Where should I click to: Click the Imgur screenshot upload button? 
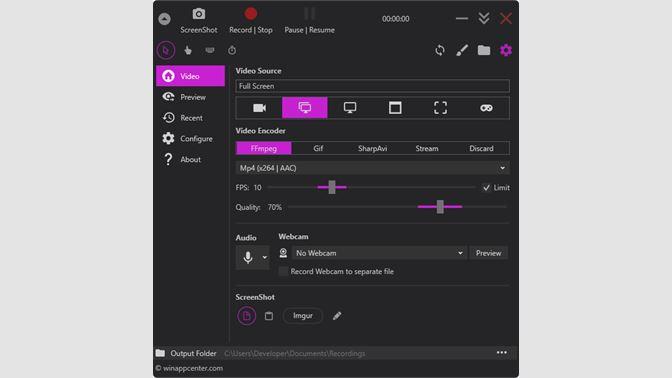303,316
